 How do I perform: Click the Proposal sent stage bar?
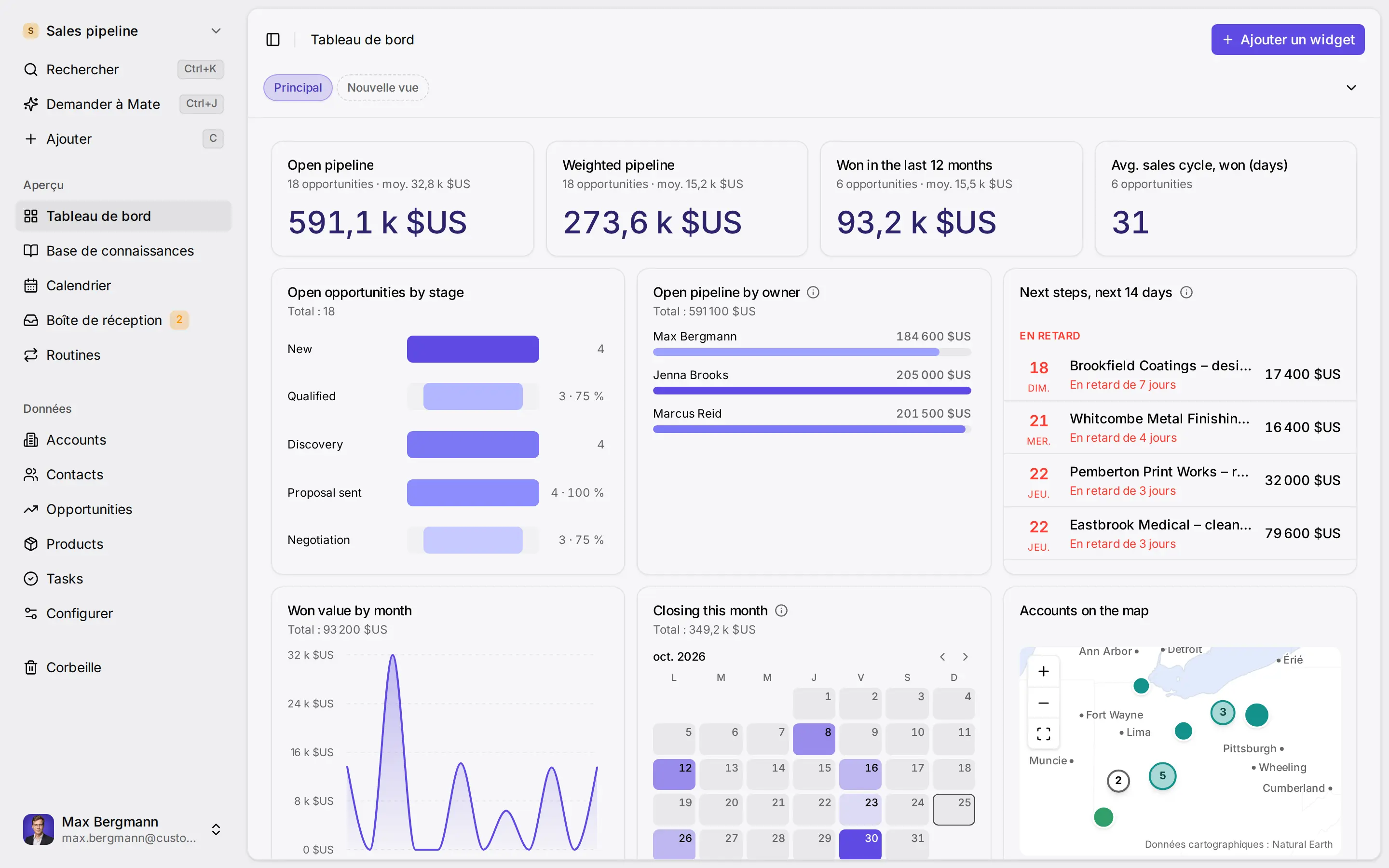pos(472,492)
